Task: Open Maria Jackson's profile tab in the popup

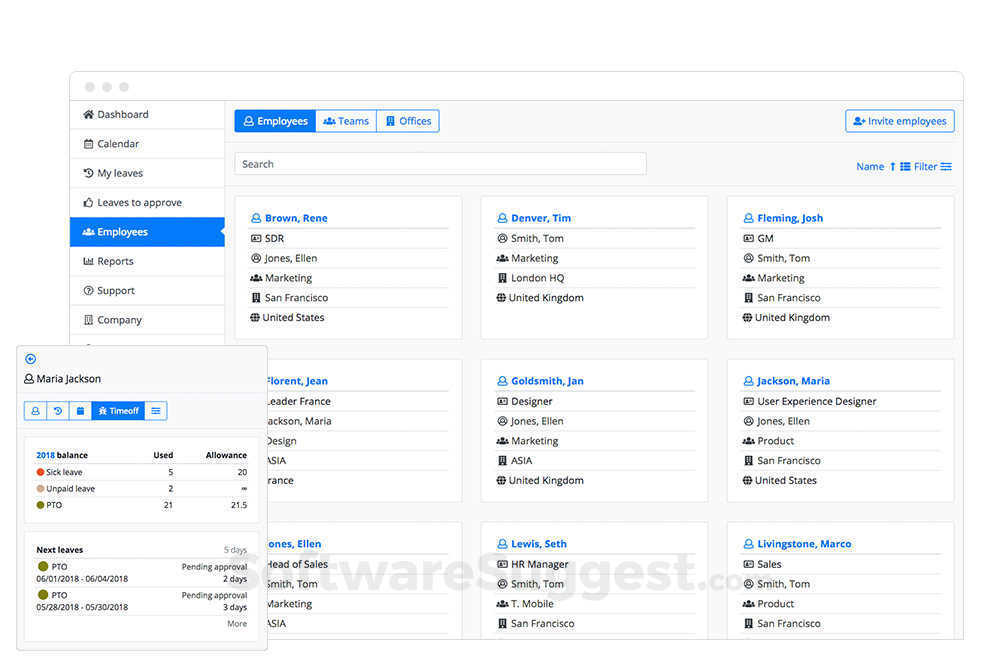Action: (x=35, y=410)
